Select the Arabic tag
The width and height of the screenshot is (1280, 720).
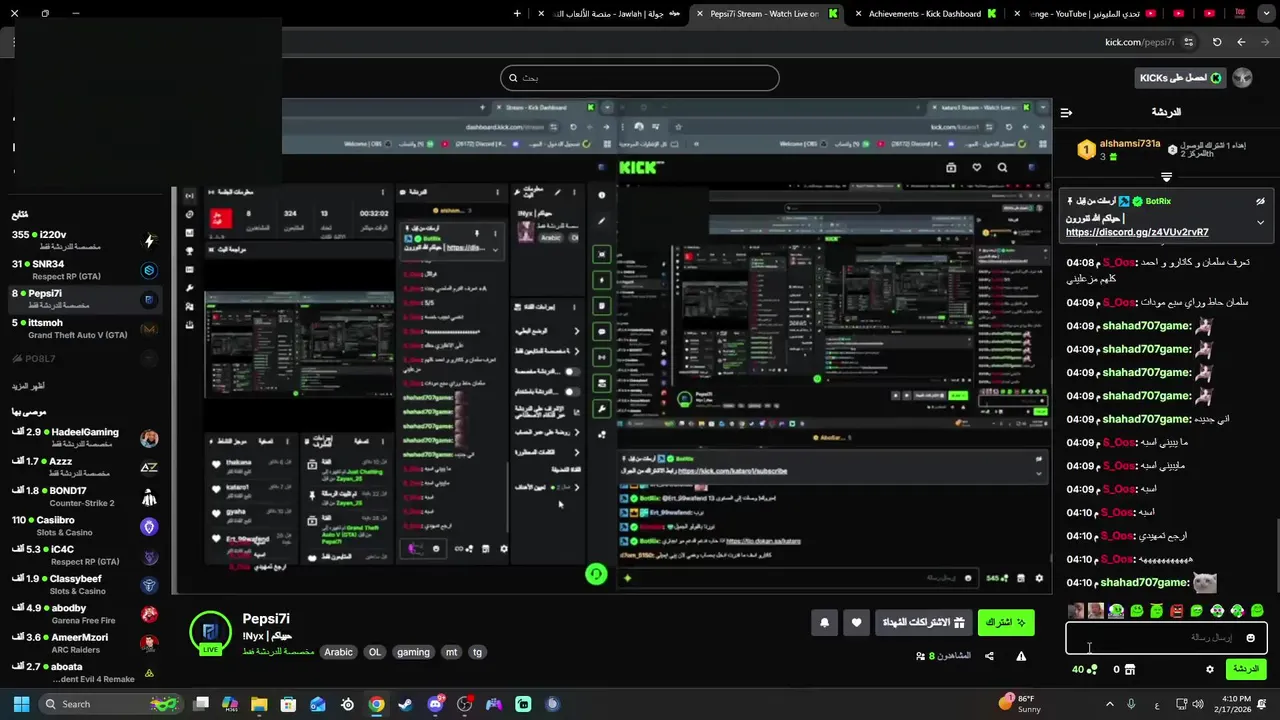click(338, 652)
